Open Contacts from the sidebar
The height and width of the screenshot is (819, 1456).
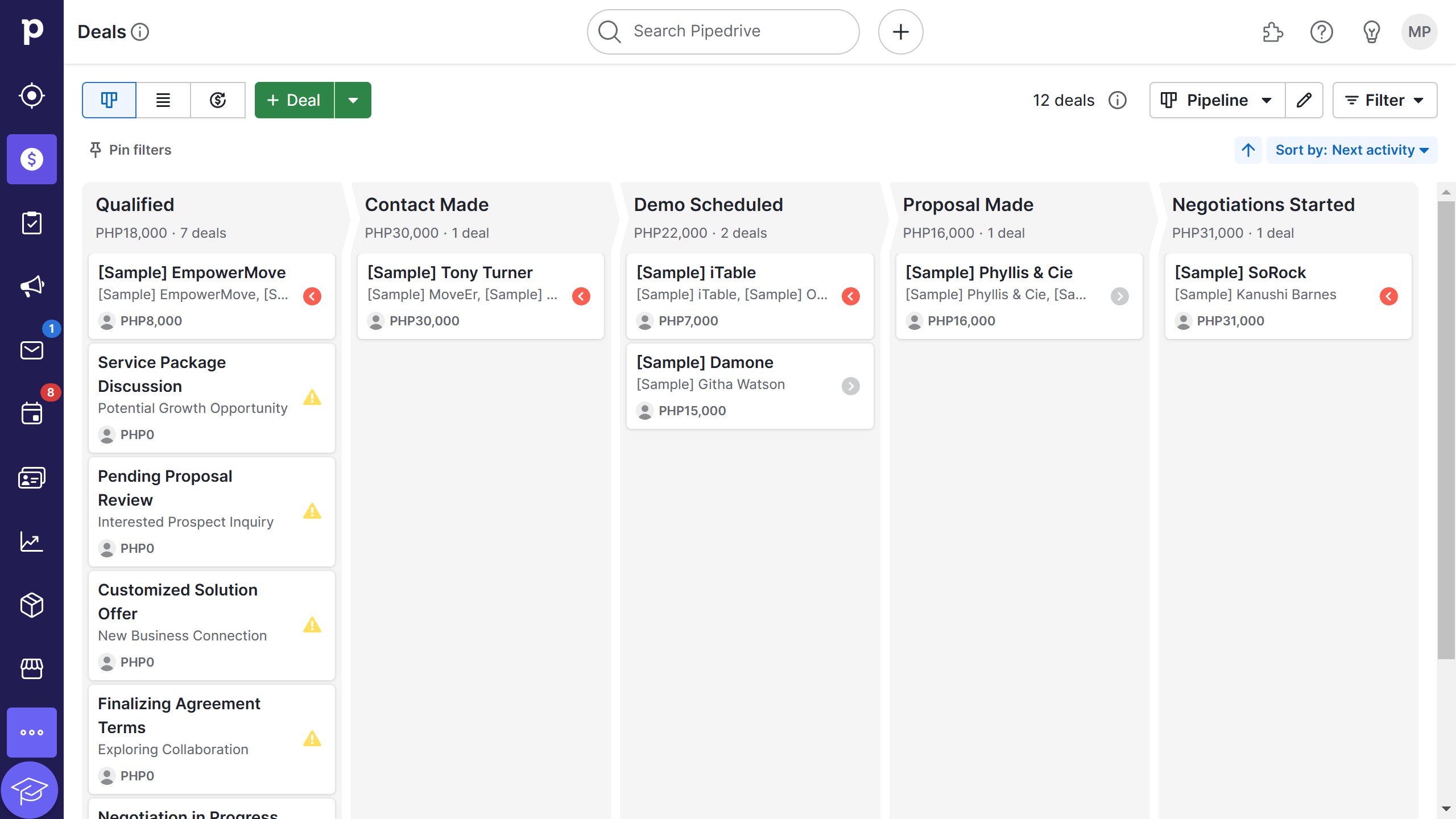click(32, 477)
